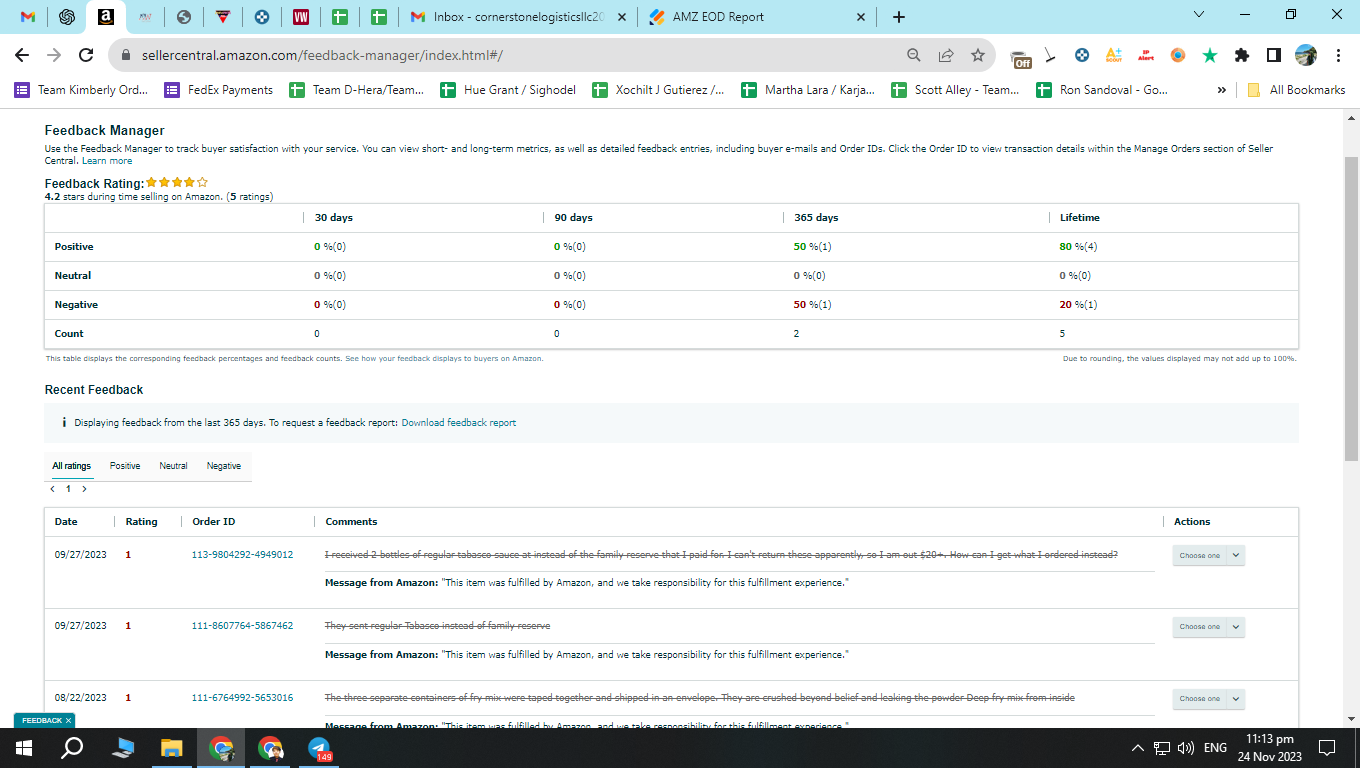
Task: Select the All ratings tab
Action: pyautogui.click(x=72, y=466)
